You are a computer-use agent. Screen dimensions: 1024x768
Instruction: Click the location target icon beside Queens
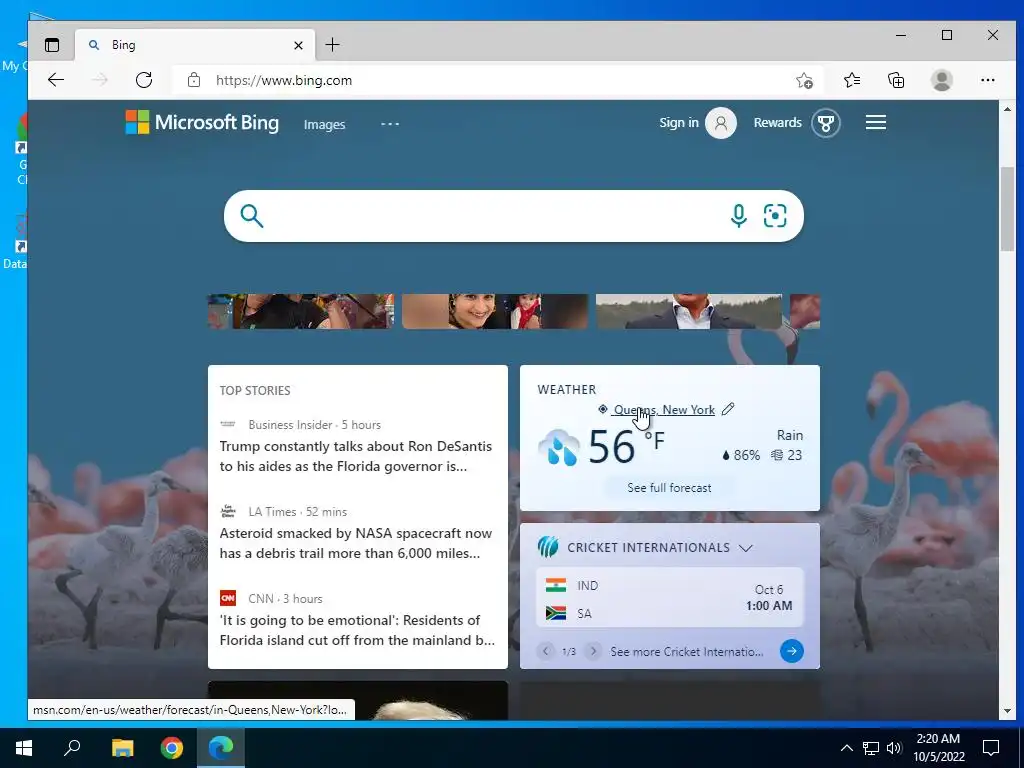(x=603, y=409)
